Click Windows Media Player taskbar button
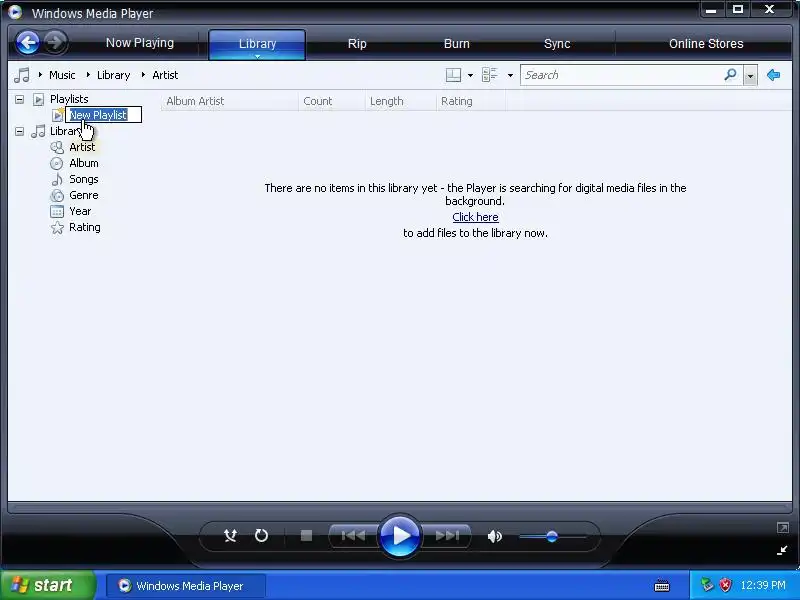The image size is (800, 600). coord(186,586)
